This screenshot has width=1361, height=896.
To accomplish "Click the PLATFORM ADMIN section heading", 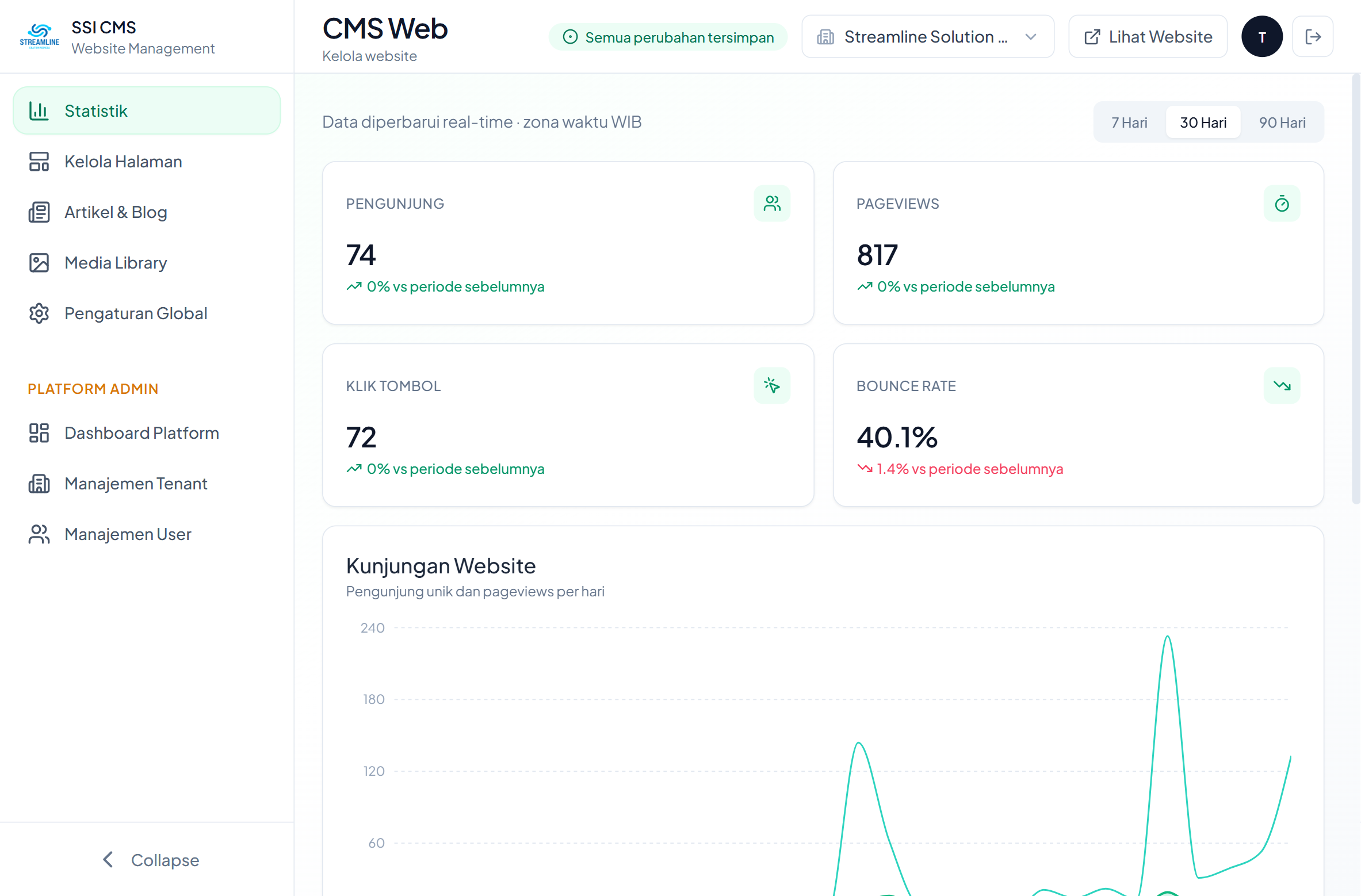I will (x=93, y=389).
